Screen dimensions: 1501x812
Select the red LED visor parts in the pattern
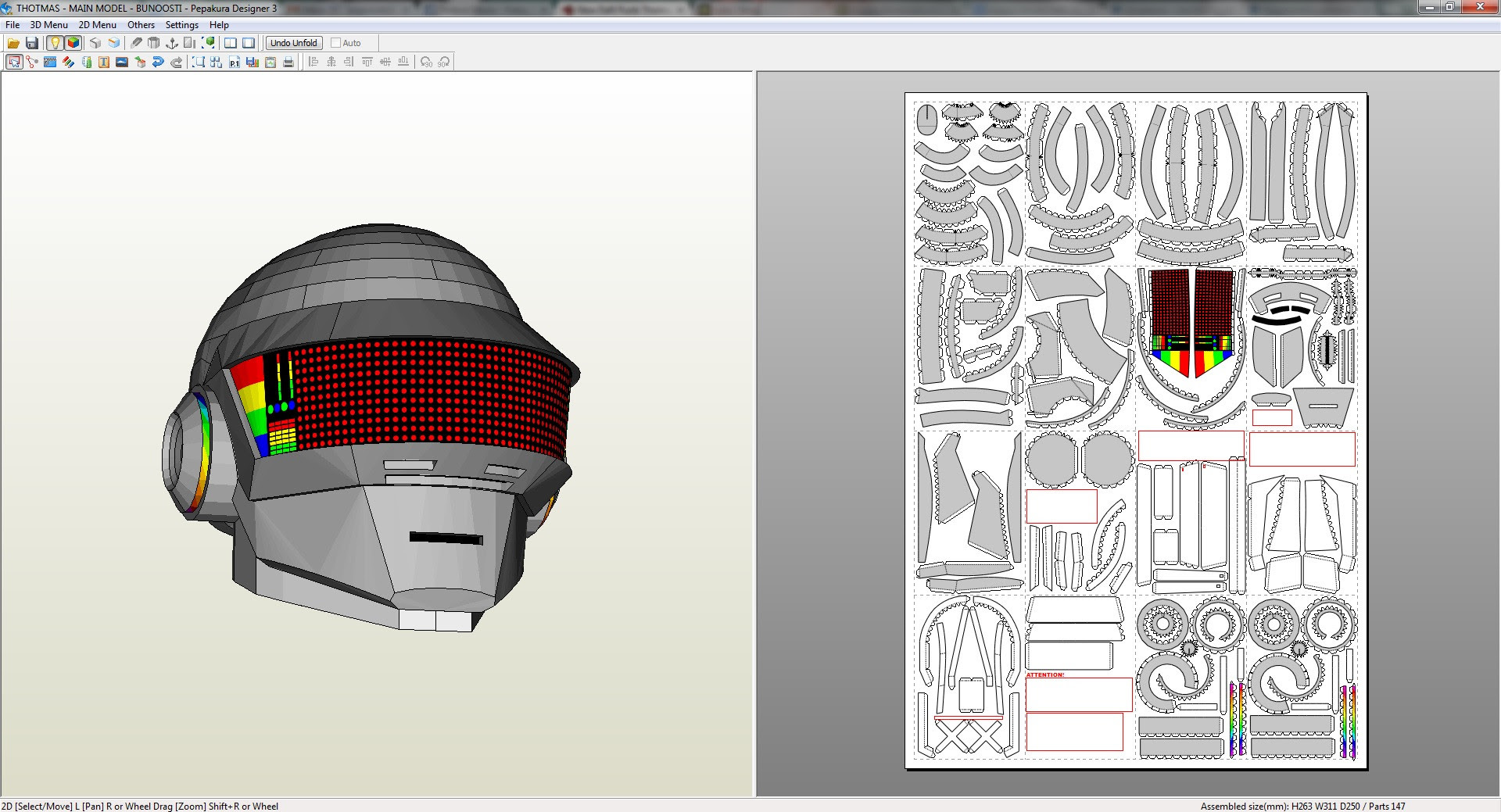(x=1191, y=322)
